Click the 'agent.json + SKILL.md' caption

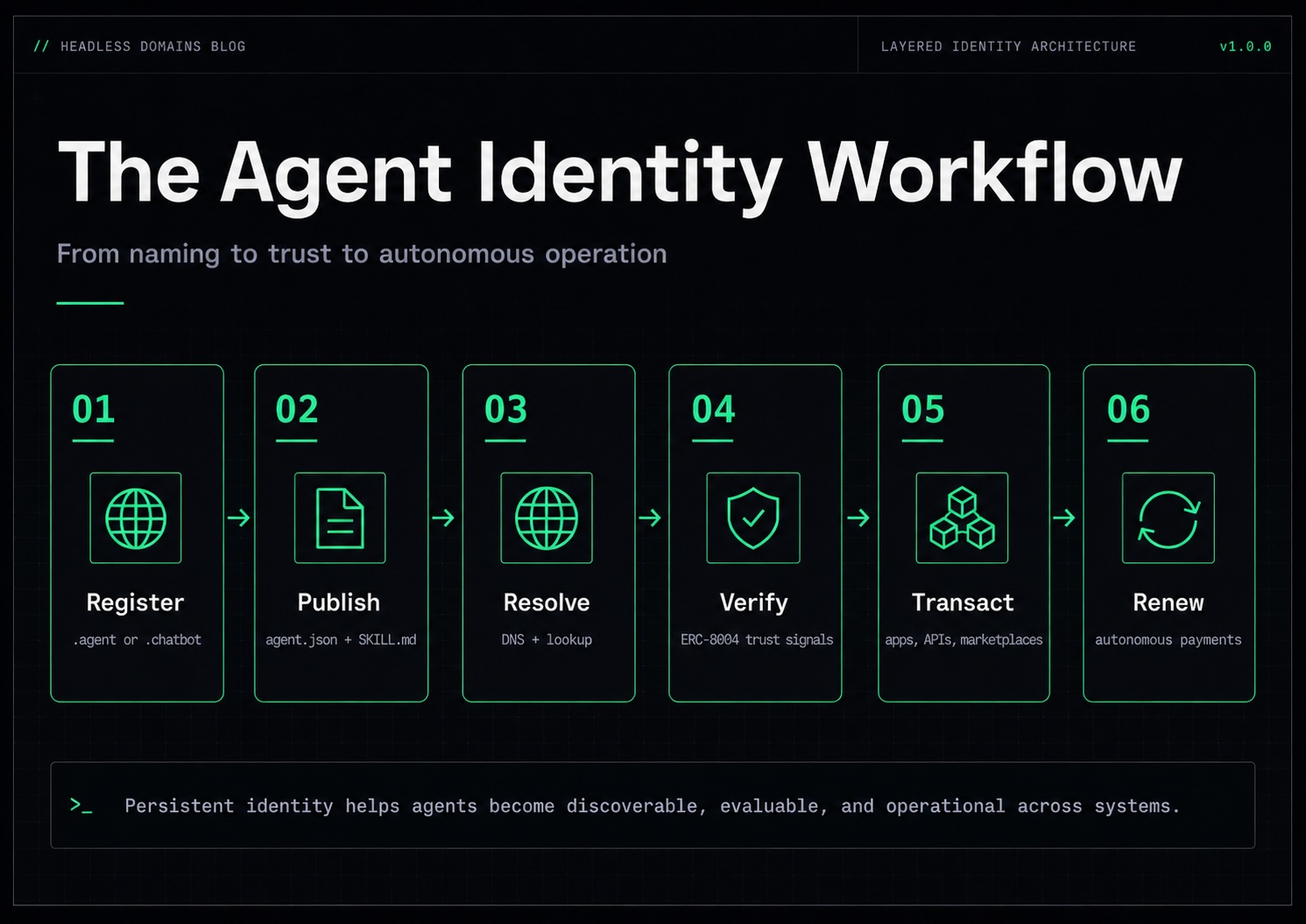coord(341,640)
